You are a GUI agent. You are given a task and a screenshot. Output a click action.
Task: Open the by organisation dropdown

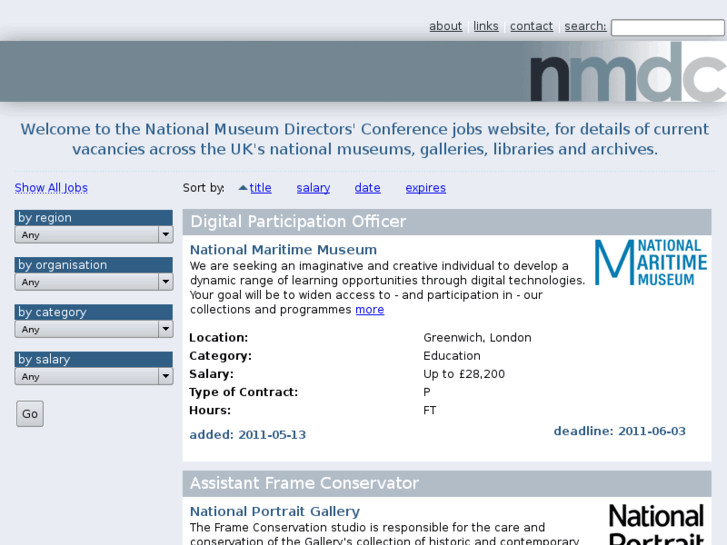point(94,282)
